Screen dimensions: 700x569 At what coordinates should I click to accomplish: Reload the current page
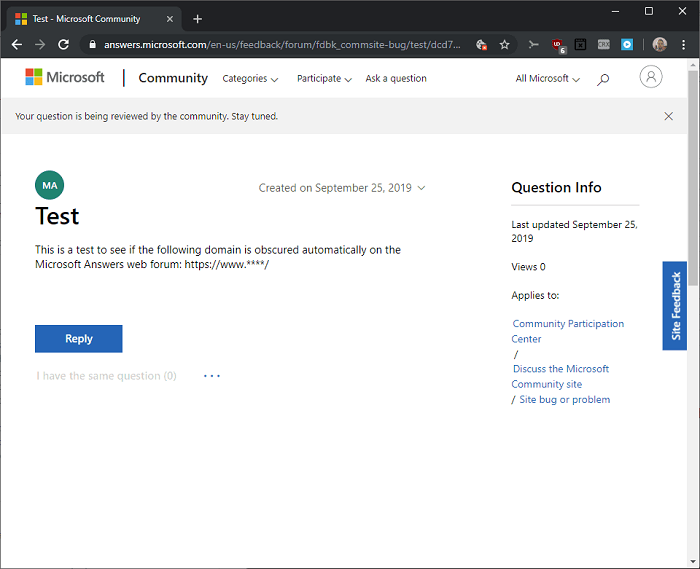[63, 45]
